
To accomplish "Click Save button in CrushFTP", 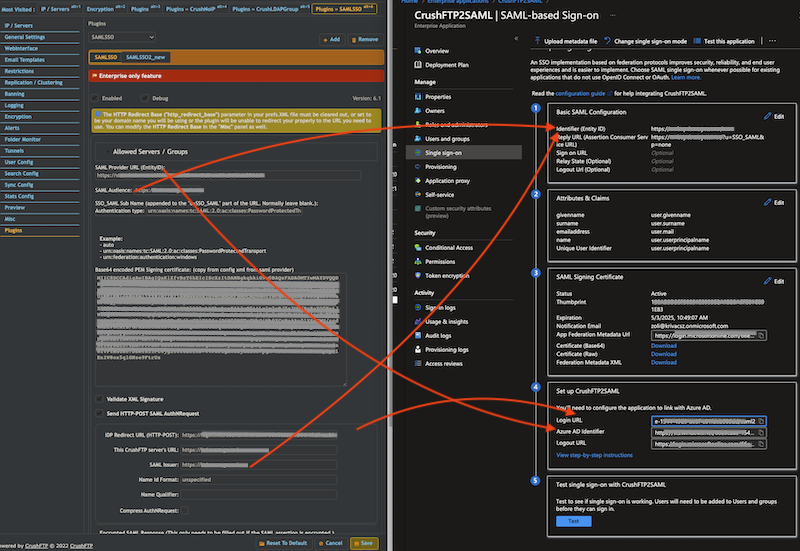I will click(364, 543).
